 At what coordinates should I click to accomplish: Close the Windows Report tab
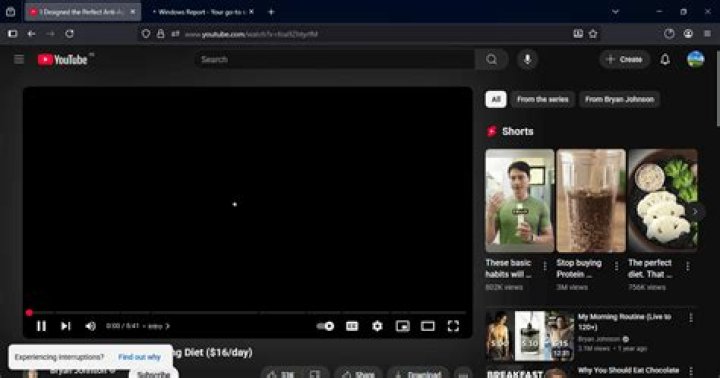click(x=251, y=12)
